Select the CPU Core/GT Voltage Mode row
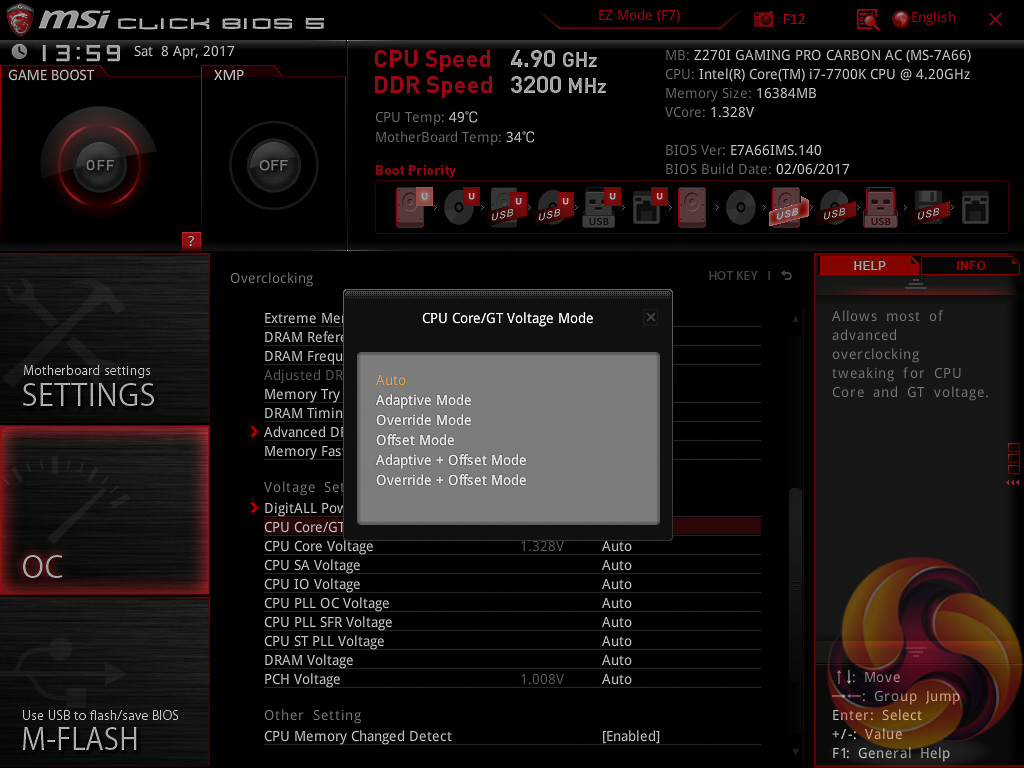This screenshot has height=768, width=1024. (512, 527)
